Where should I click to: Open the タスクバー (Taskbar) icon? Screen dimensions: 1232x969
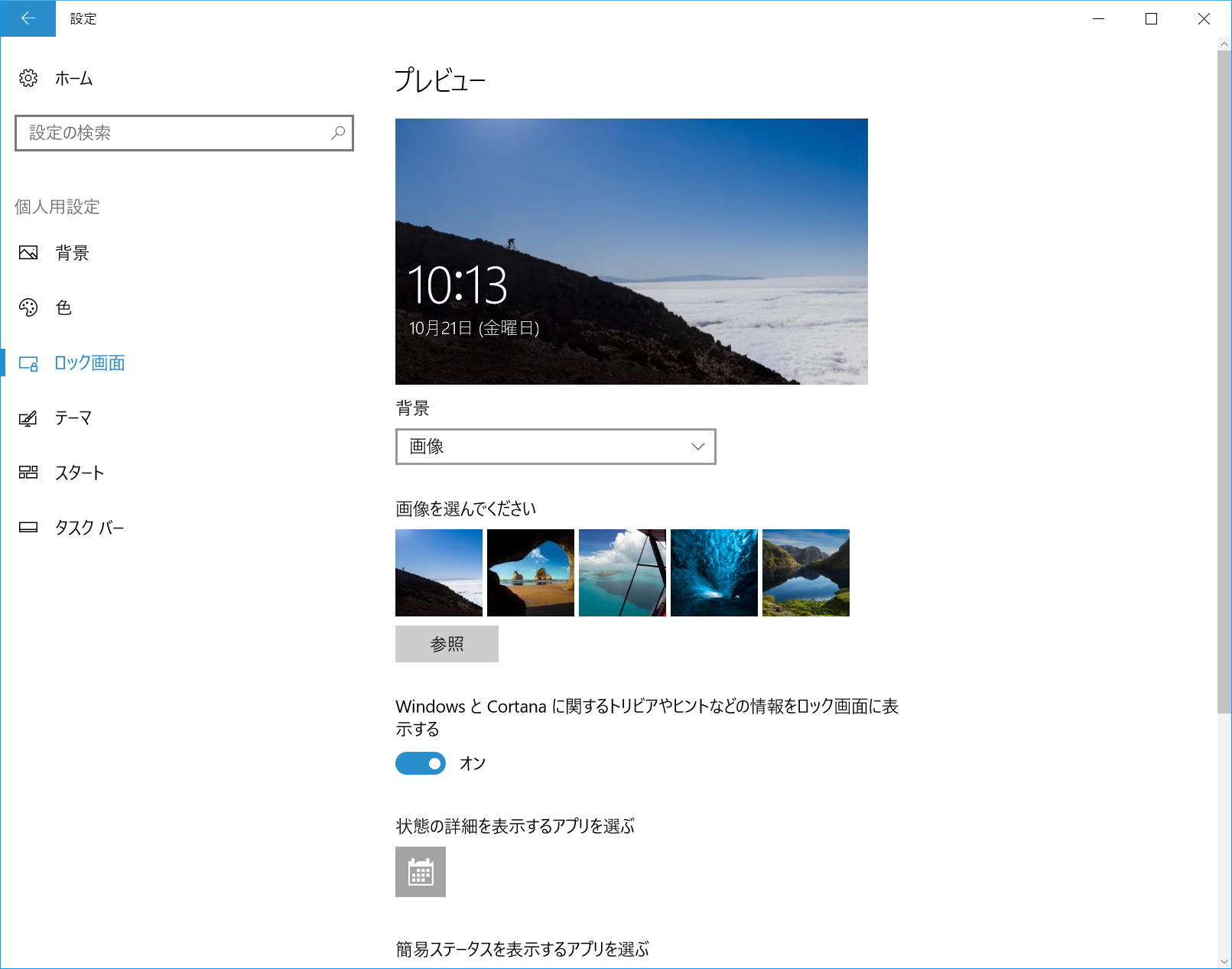[28, 526]
